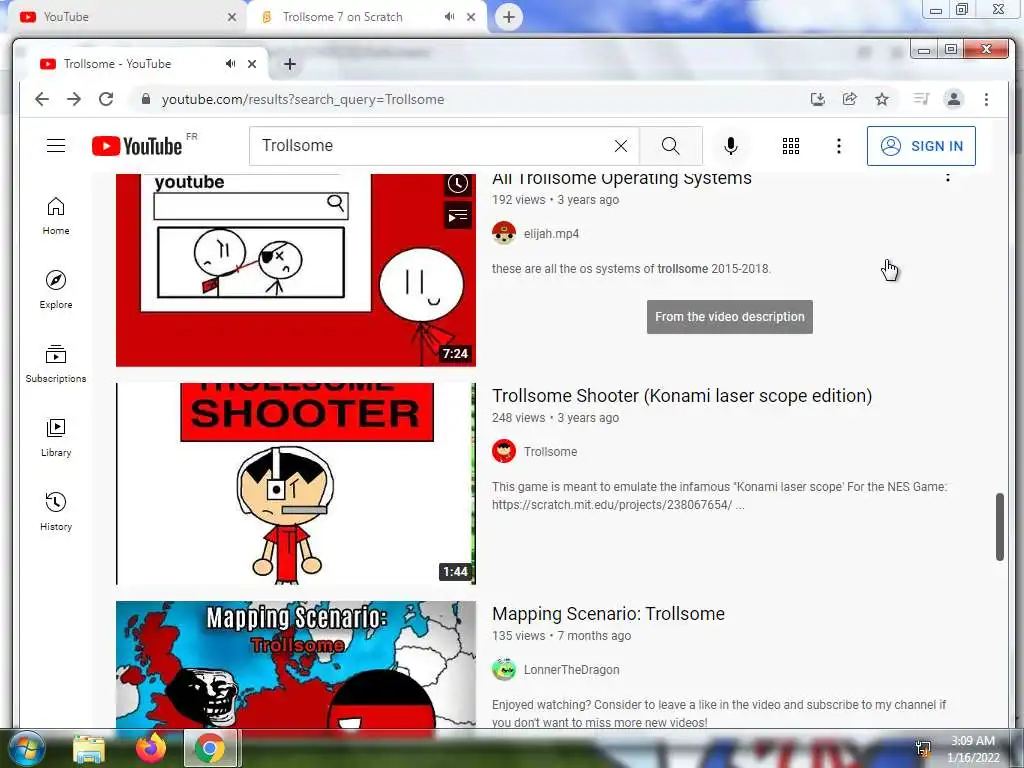Open Trollsome Shooter (Konami laser scope edition) title

682,396
